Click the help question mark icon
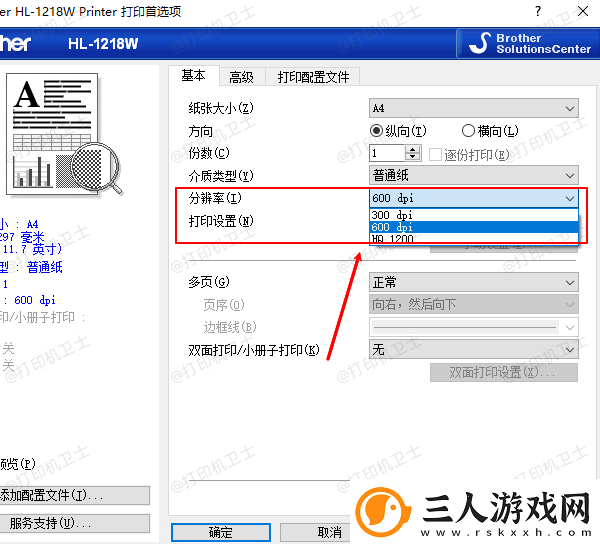600x544 pixels. click(538, 11)
